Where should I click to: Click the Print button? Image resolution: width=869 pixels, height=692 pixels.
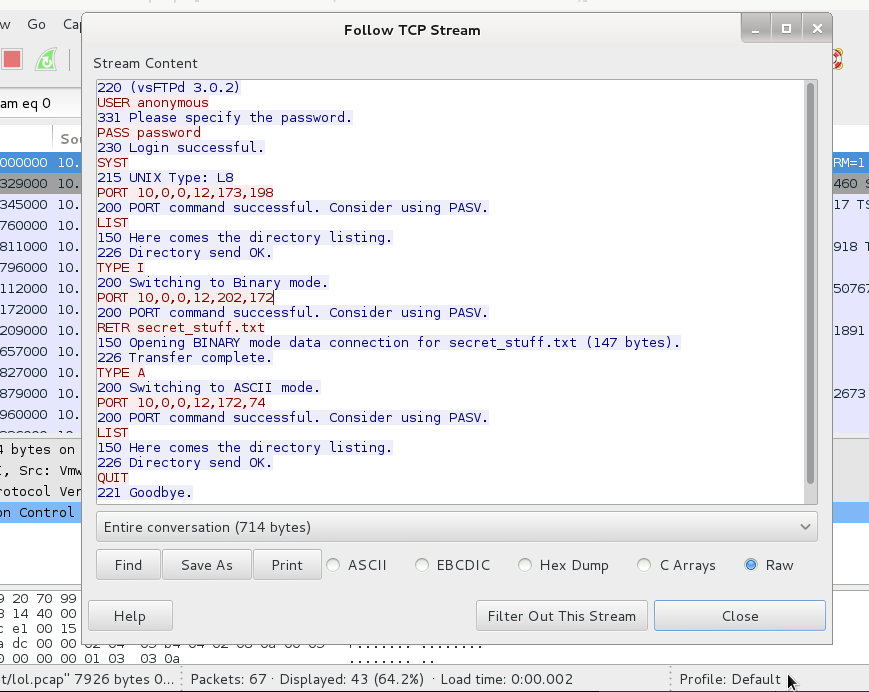click(x=287, y=565)
